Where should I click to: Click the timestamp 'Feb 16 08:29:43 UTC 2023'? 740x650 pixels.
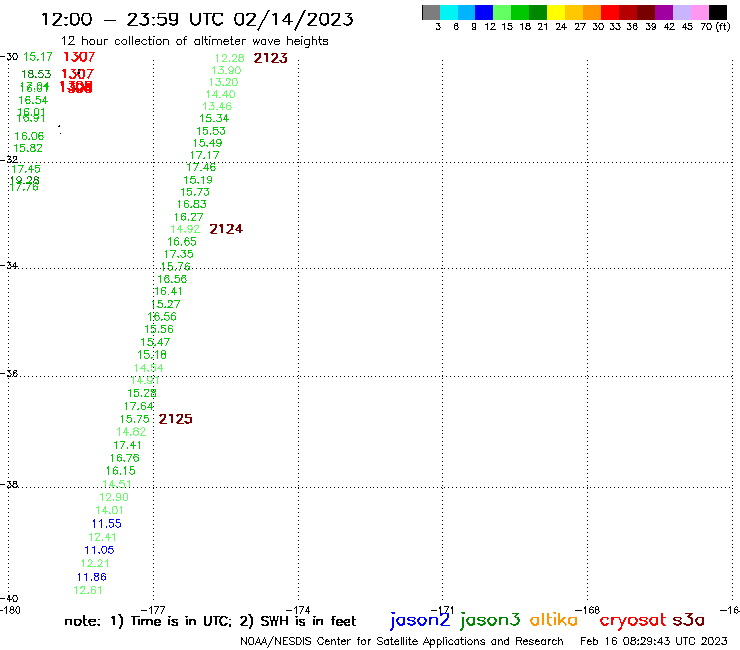654,641
